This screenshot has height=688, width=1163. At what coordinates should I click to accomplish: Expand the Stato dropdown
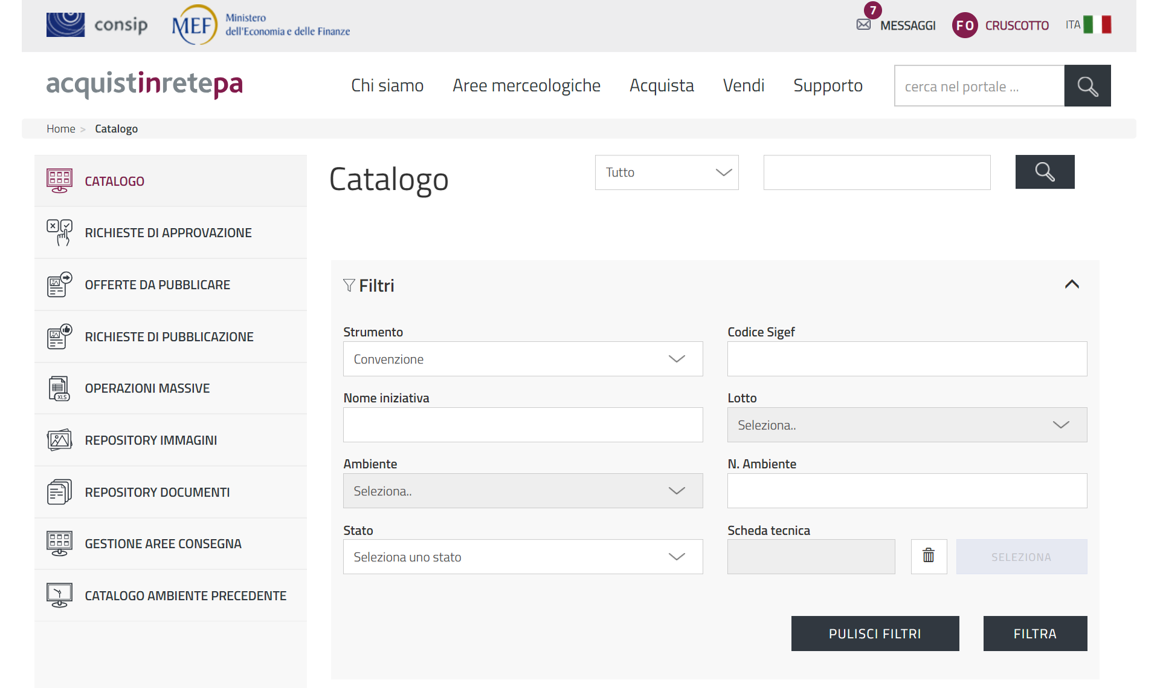(x=522, y=557)
